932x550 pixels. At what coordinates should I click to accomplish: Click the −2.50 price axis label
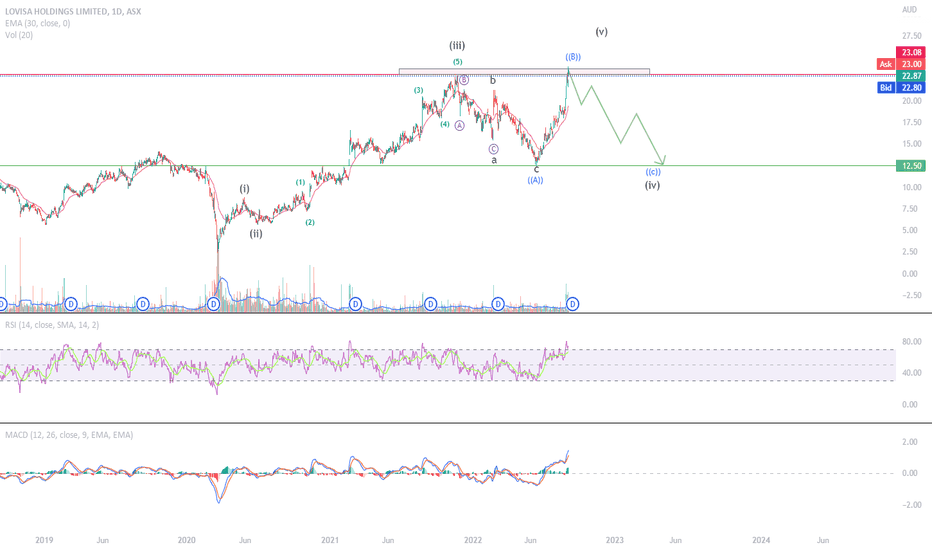click(912, 296)
